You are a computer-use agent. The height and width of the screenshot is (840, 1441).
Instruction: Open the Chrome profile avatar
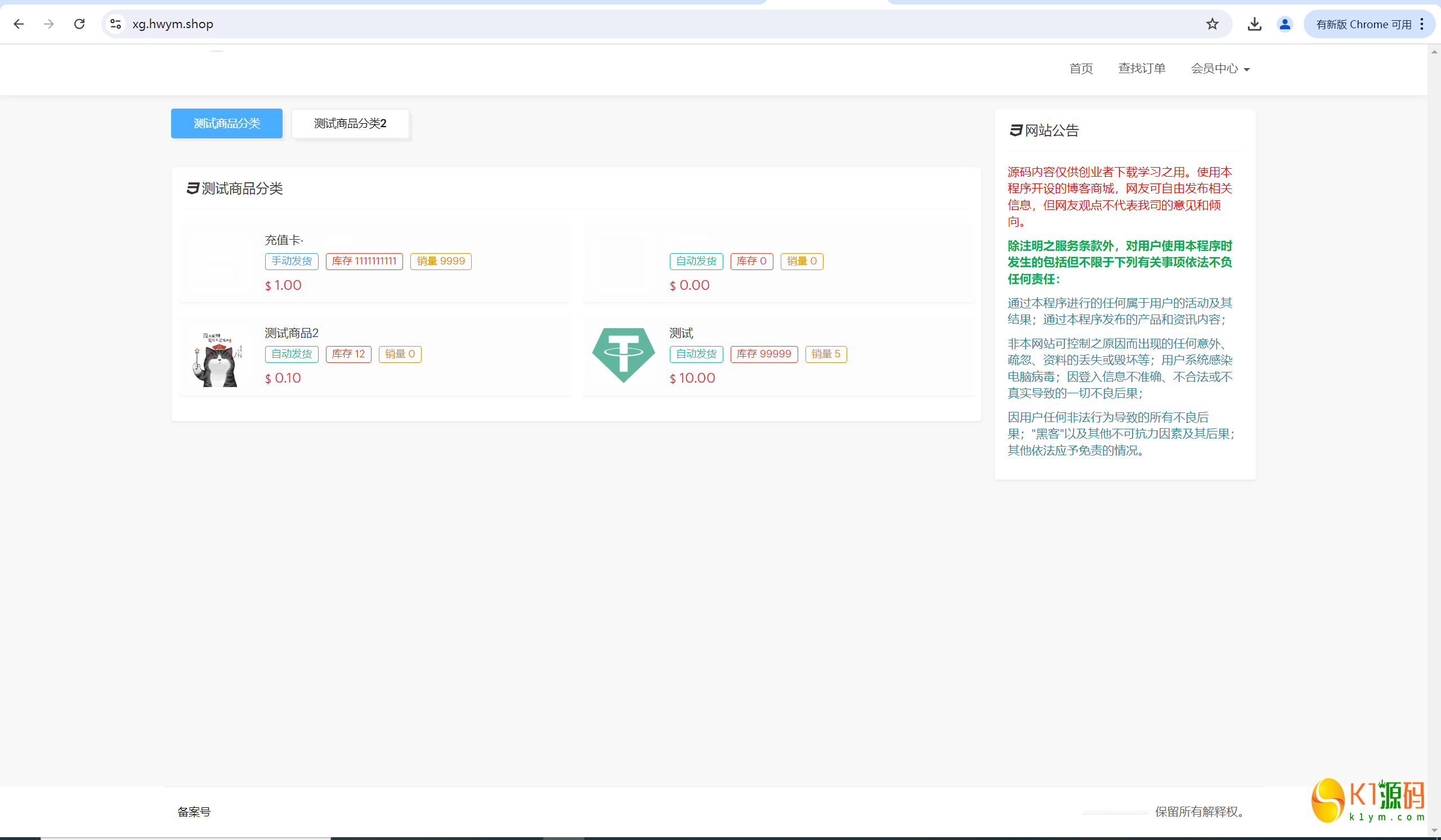[1285, 24]
